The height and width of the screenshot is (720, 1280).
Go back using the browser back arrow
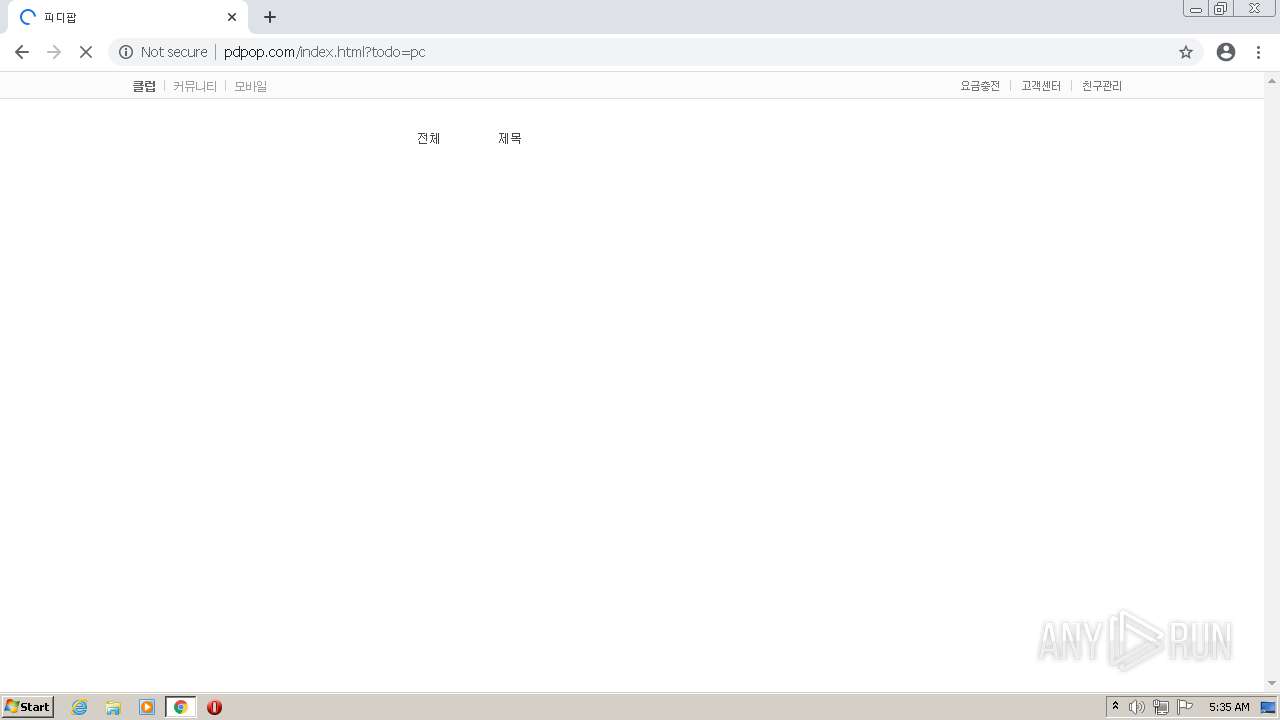22,52
